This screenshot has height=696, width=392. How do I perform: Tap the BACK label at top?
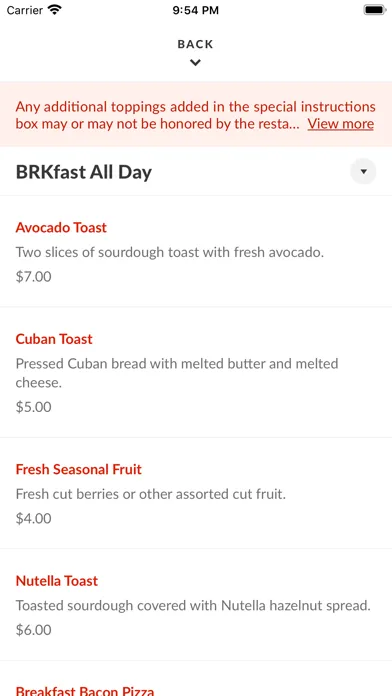(x=195, y=44)
